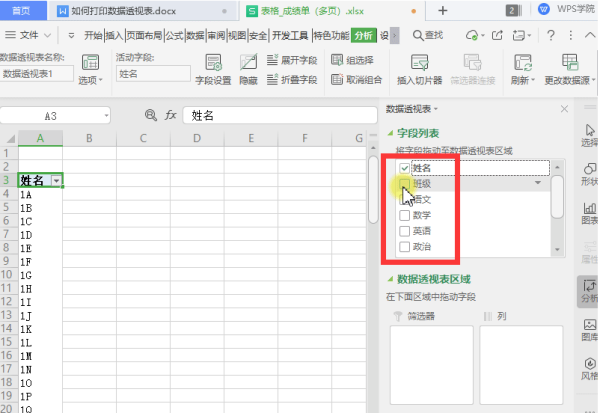
Task: Click 组选择 group selection icon
Action: pyautogui.click(x=337, y=60)
